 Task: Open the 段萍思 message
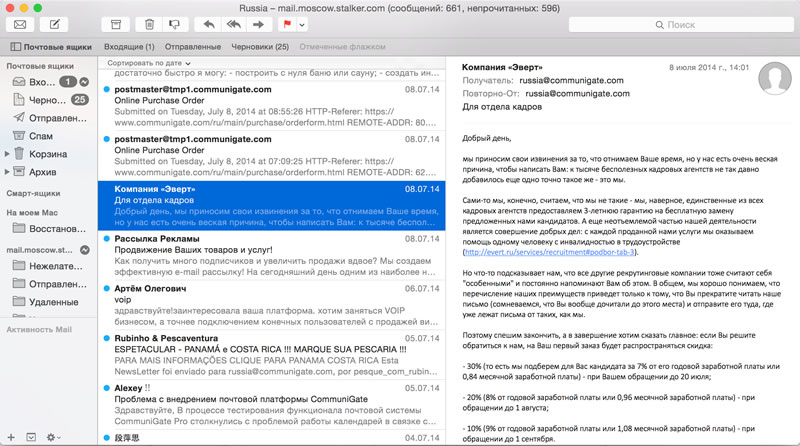[x=271, y=438]
